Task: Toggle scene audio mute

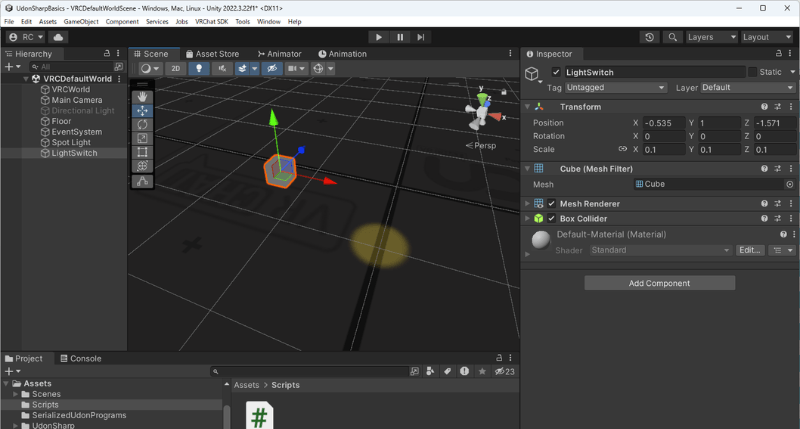Action: point(222,68)
